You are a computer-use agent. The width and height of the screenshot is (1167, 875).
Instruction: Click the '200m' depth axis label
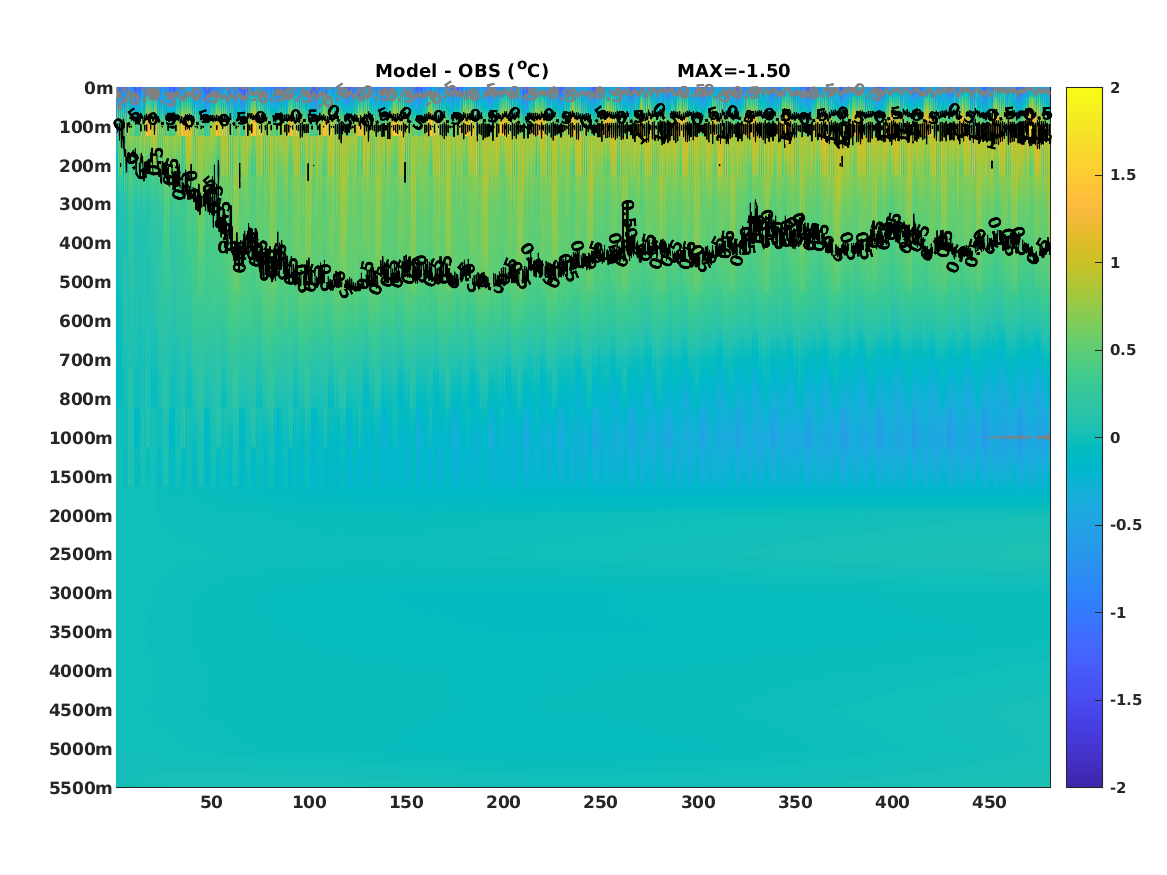(x=86, y=166)
